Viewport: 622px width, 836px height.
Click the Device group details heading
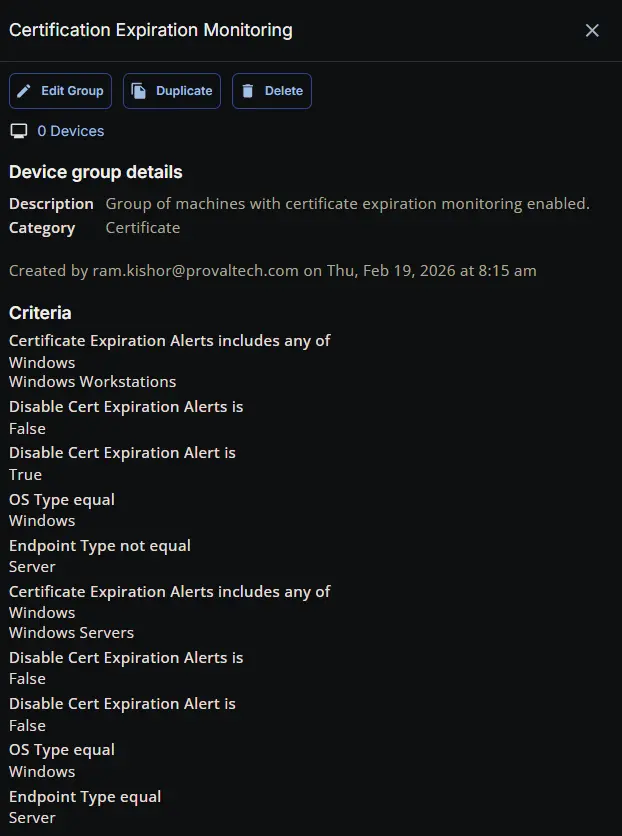pos(96,172)
